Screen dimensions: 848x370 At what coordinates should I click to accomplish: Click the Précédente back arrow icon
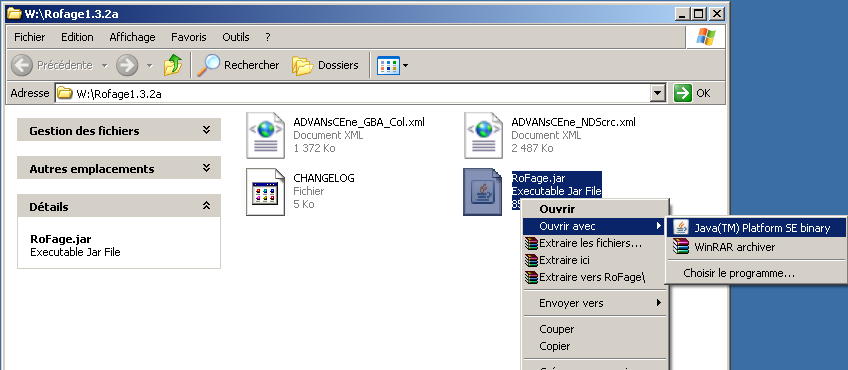[22, 65]
